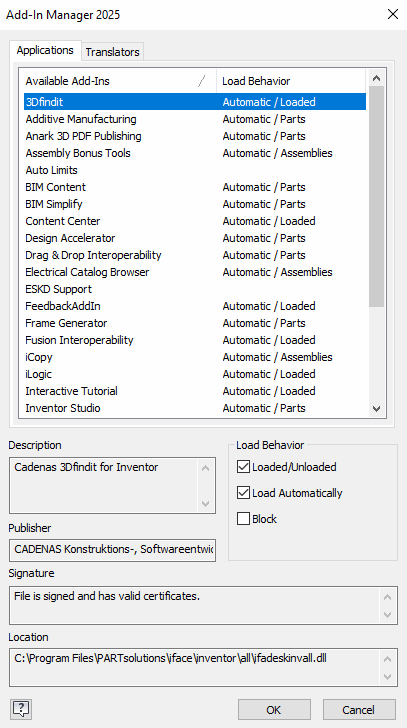Select the Applications tab
Screen dimensions: 407x728
[45, 50]
